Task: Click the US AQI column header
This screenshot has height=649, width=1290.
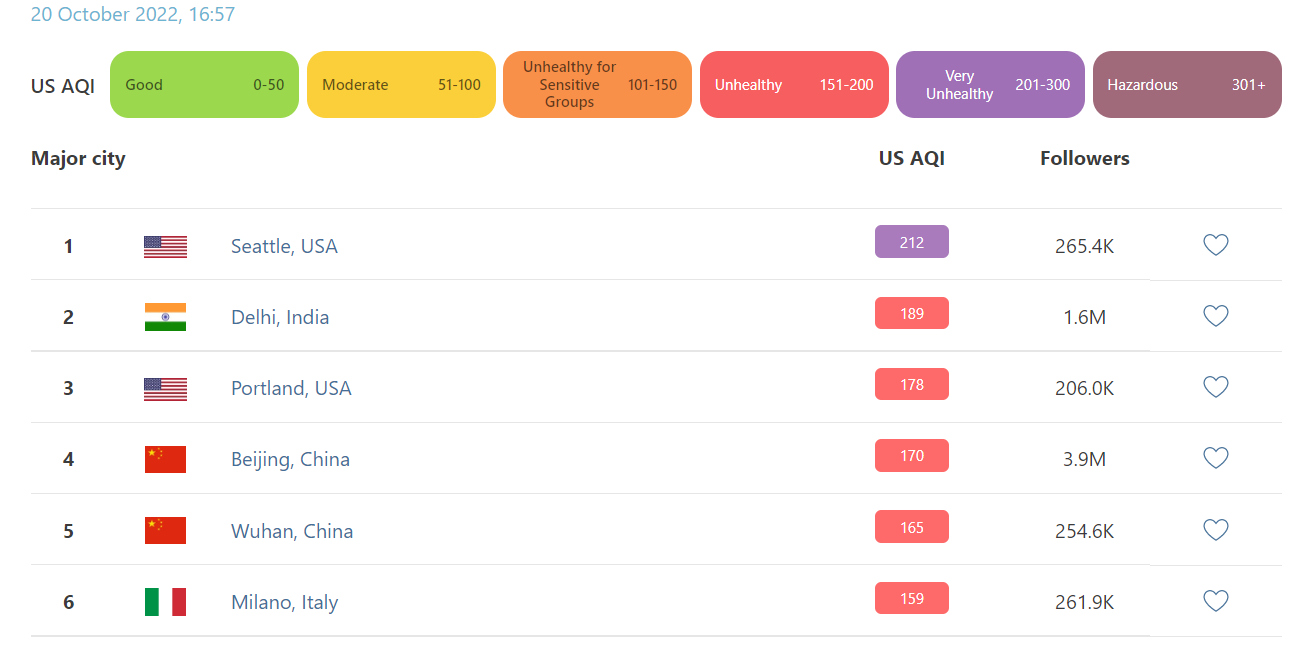Action: click(911, 158)
